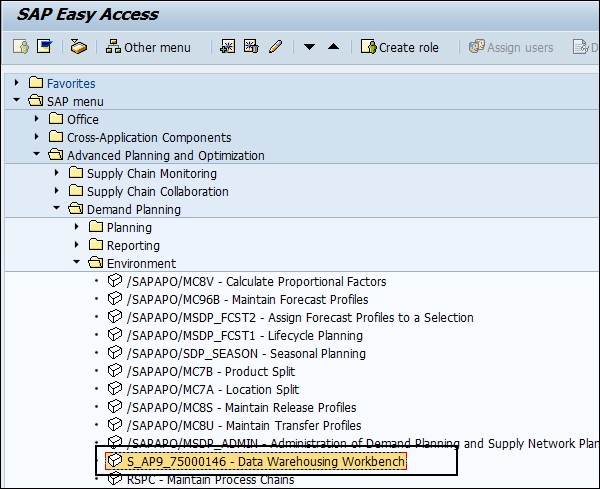600x489 pixels.
Task: Select Data Warehousing Workbench transaction
Action: [266, 461]
